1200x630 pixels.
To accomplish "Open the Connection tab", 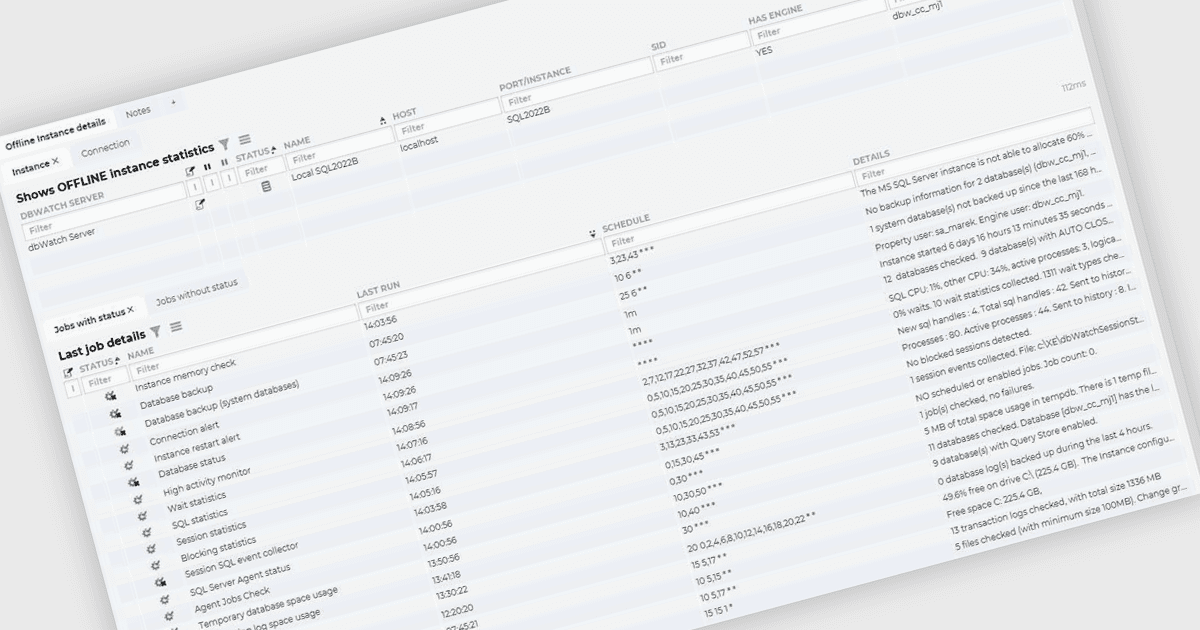I will tap(105, 150).
